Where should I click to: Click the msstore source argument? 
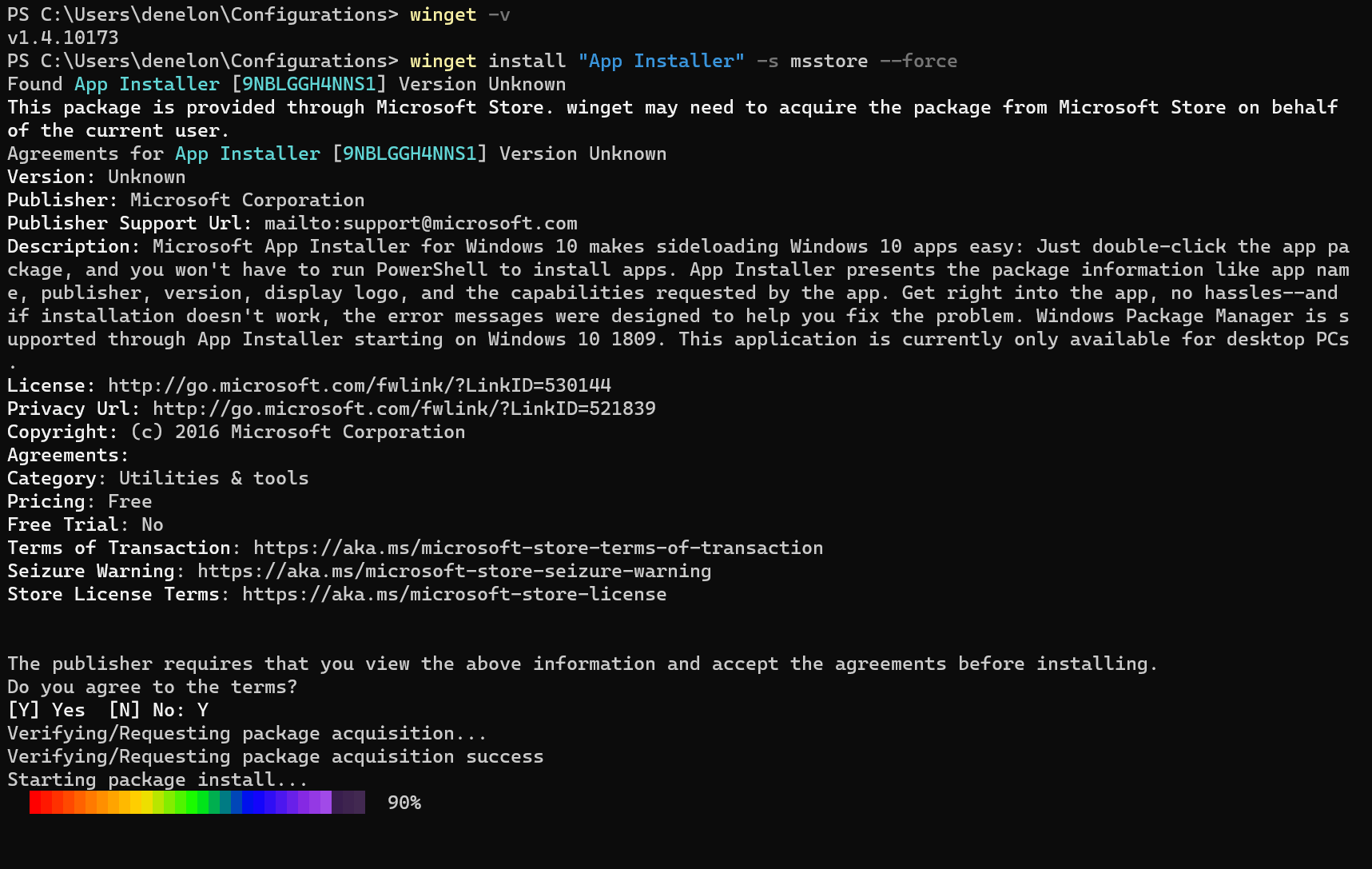click(828, 60)
